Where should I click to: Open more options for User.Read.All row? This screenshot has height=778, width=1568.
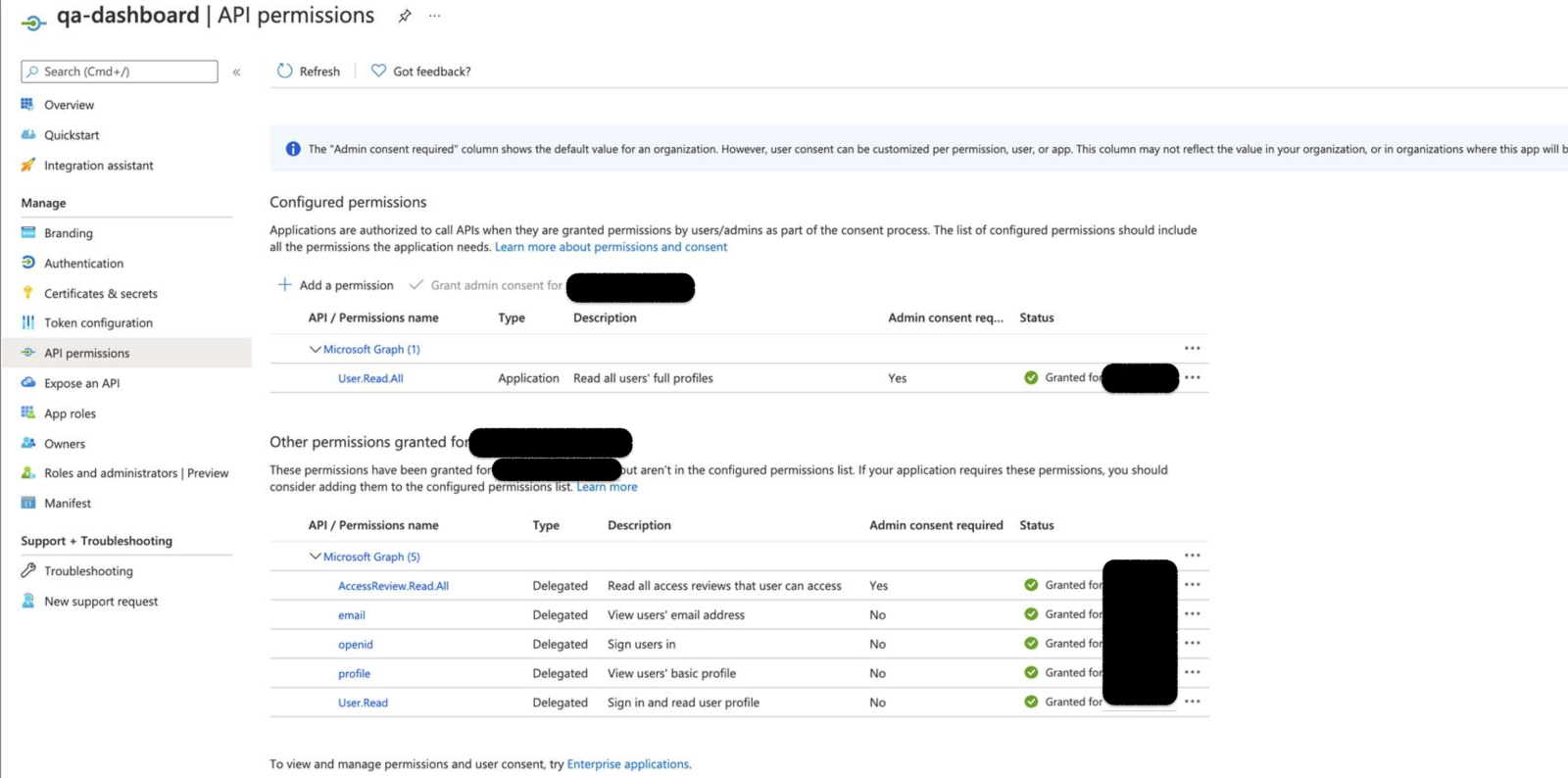(x=1192, y=377)
